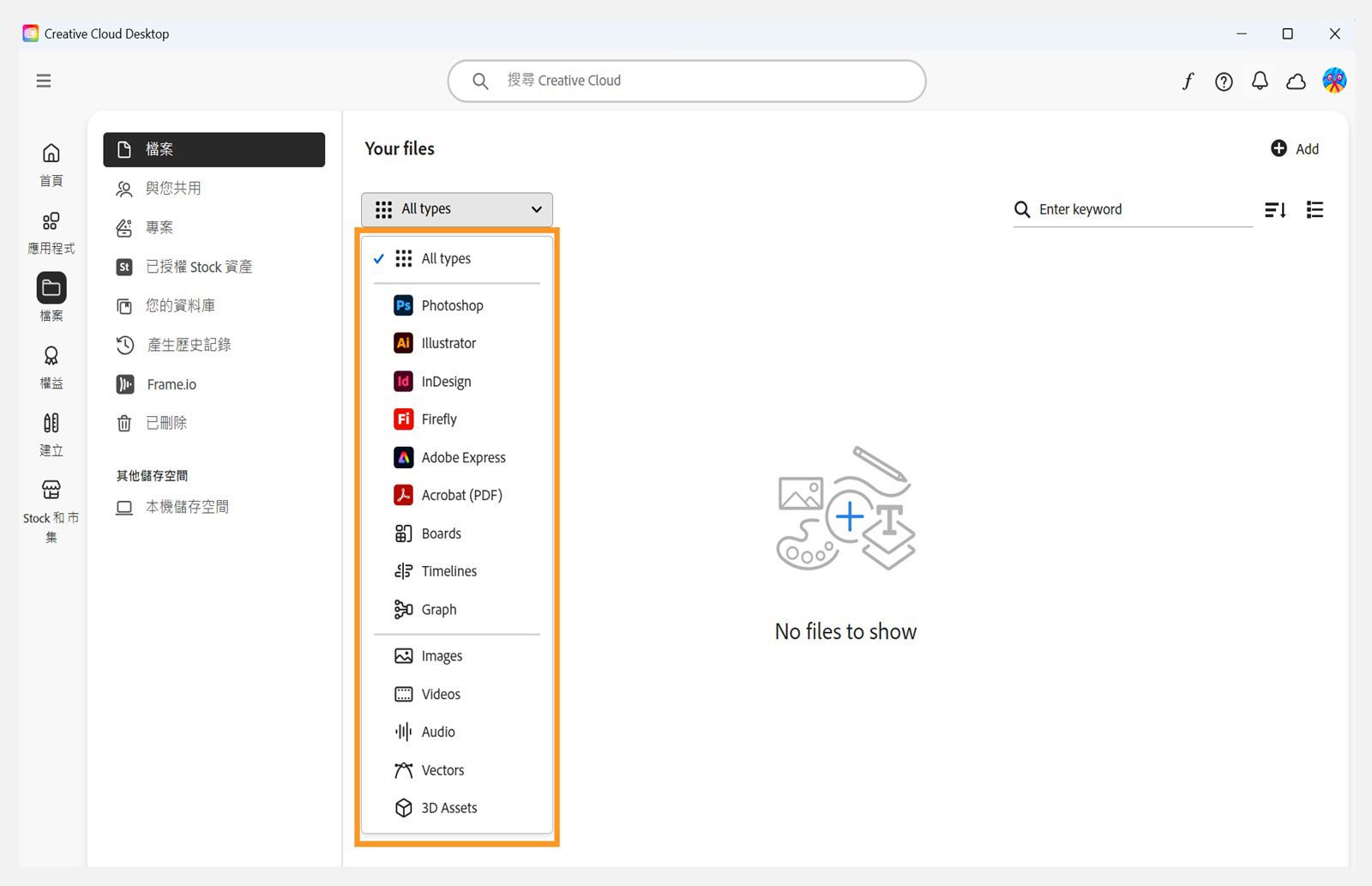The image size is (1372, 886).
Task: Switch to list view icon
Action: pyautogui.click(x=1315, y=209)
